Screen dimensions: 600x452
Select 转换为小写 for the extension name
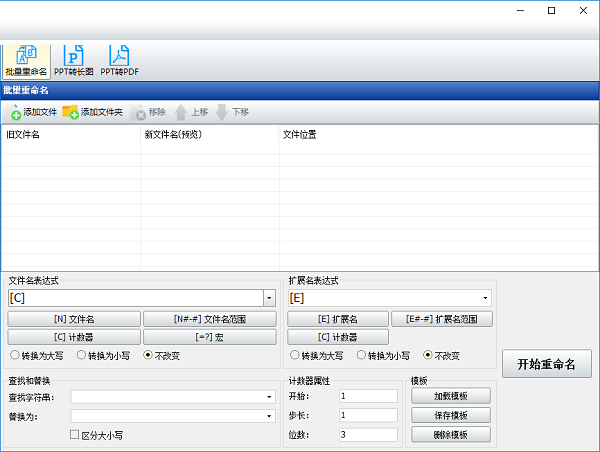(362, 355)
